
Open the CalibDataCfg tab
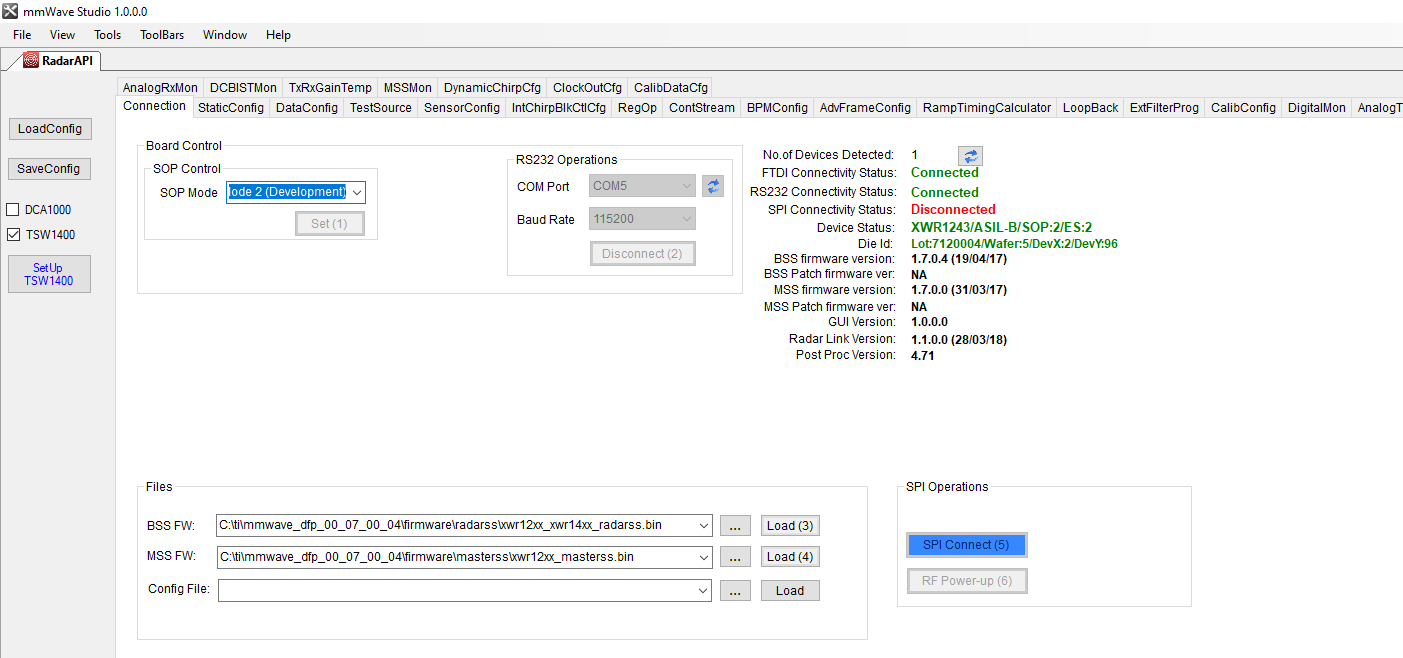pyautogui.click(x=671, y=87)
